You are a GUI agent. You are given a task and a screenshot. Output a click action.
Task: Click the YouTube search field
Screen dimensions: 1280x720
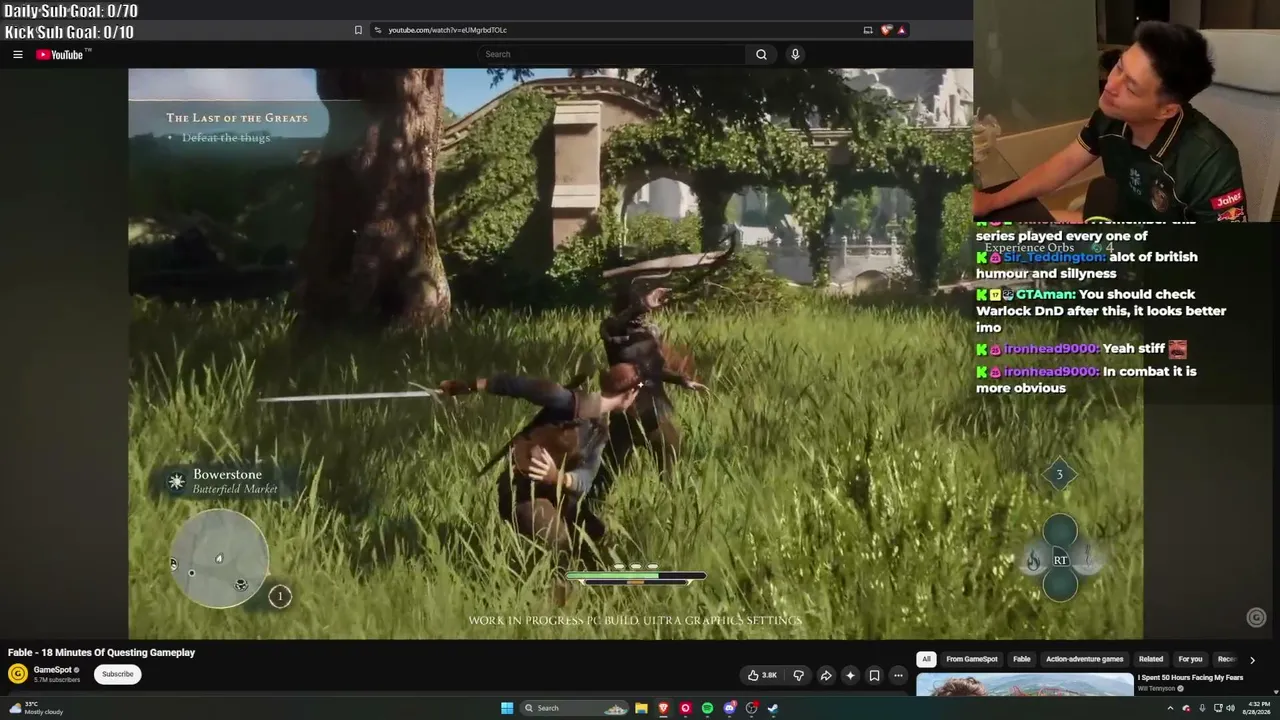[611, 55]
